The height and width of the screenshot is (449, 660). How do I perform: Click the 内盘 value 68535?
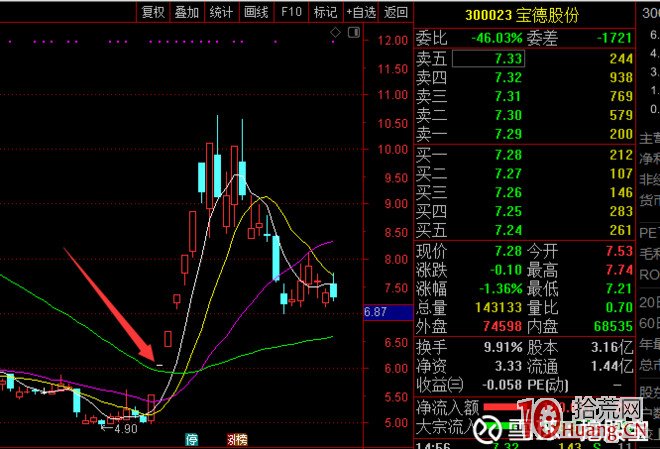tap(613, 326)
